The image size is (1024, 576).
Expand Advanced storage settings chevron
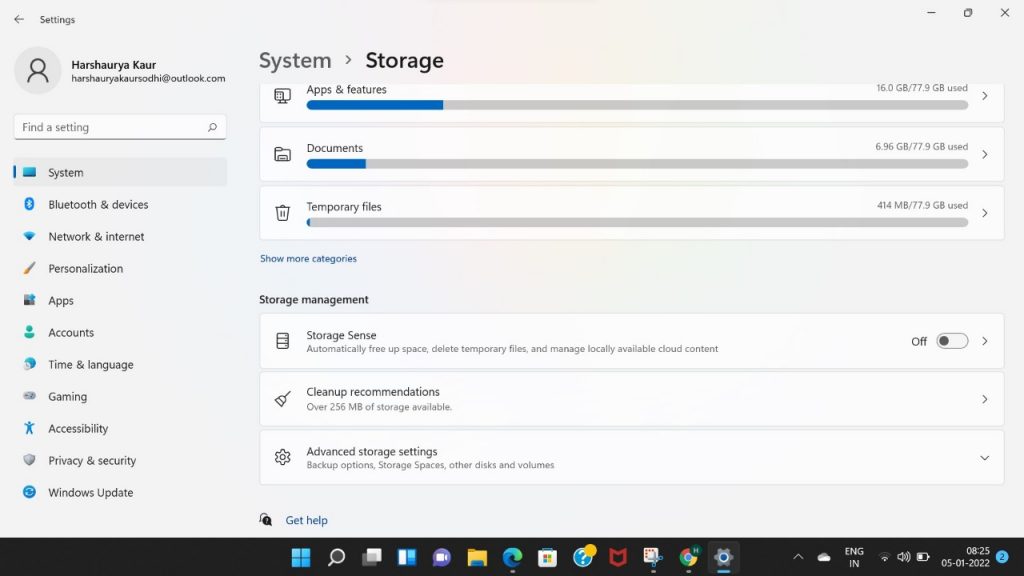click(984, 458)
